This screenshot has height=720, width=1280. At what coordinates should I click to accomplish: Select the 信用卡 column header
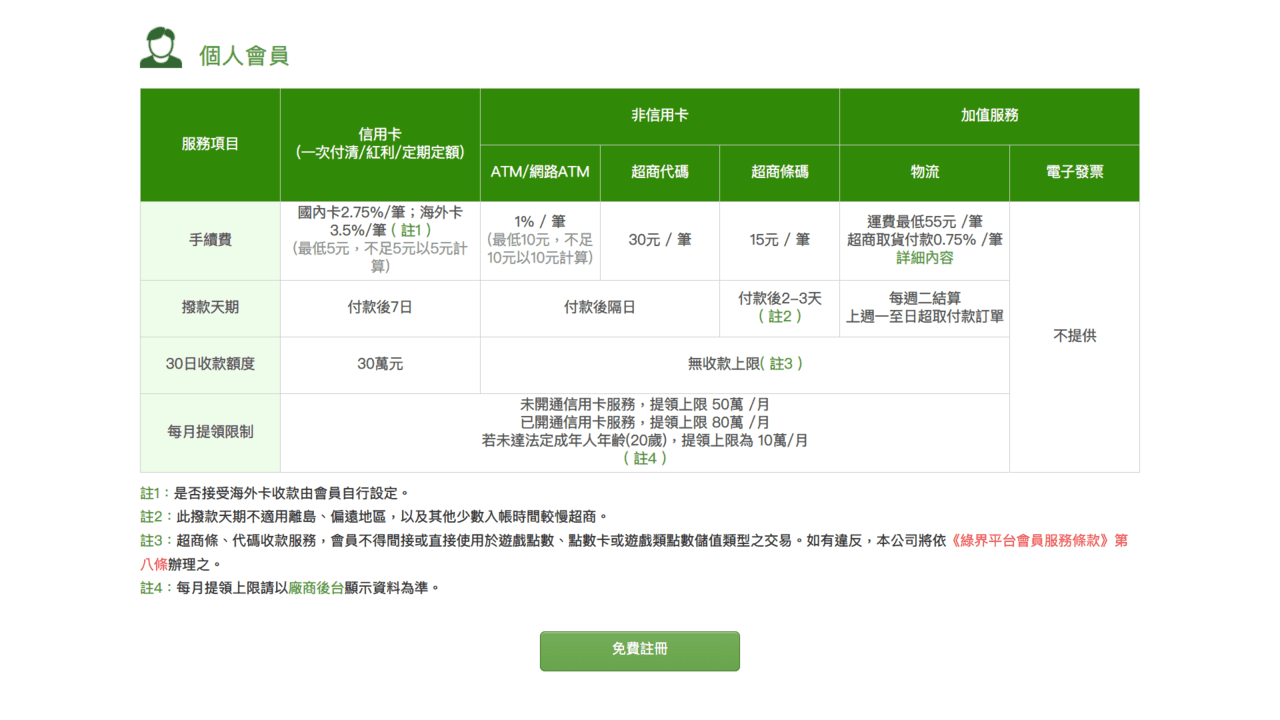380,143
